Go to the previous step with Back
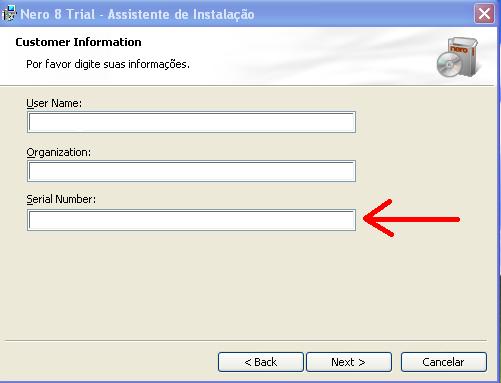The image size is (501, 383). click(x=261, y=362)
